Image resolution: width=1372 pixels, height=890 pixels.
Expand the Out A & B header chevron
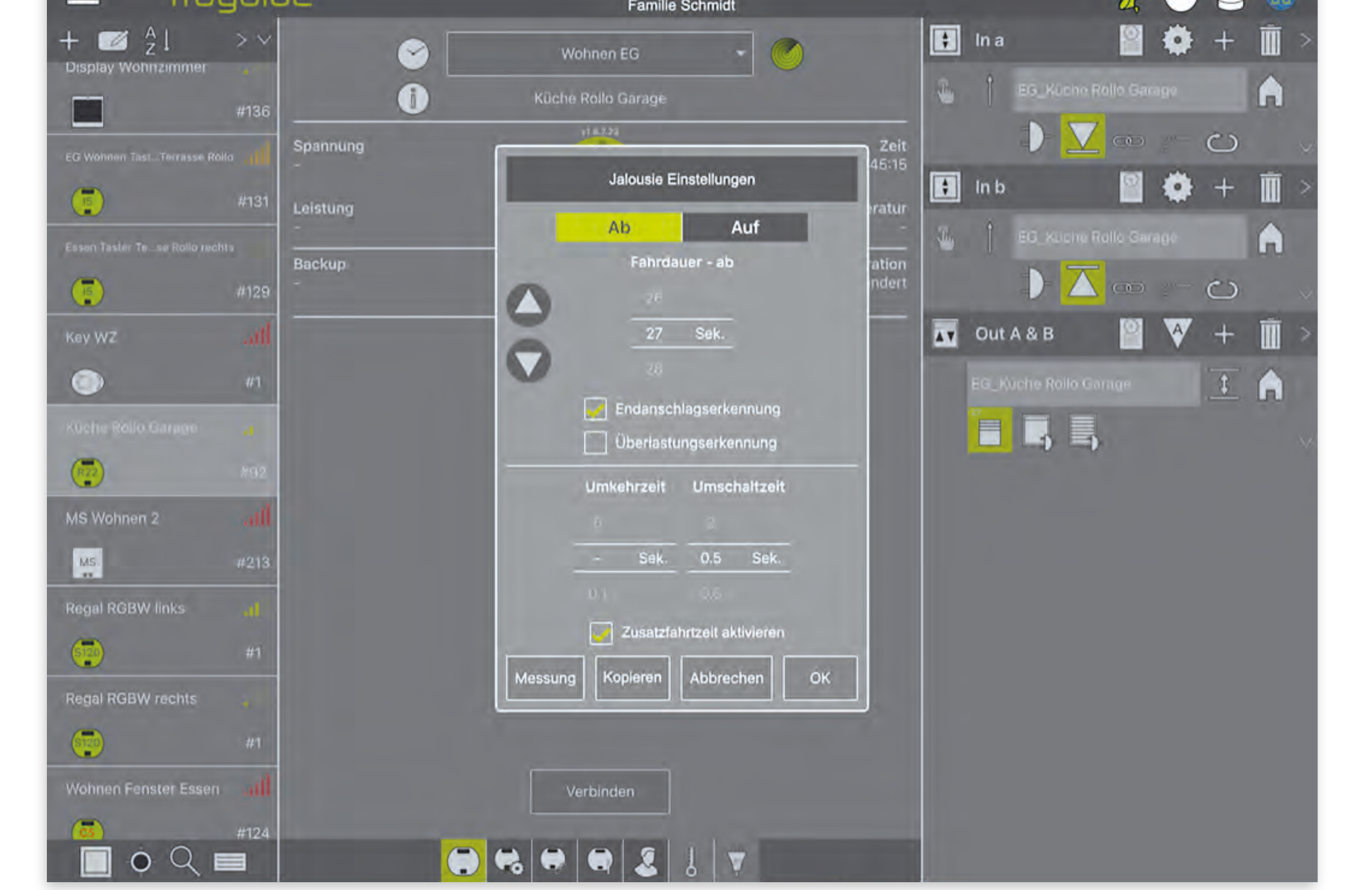pos(1305,334)
